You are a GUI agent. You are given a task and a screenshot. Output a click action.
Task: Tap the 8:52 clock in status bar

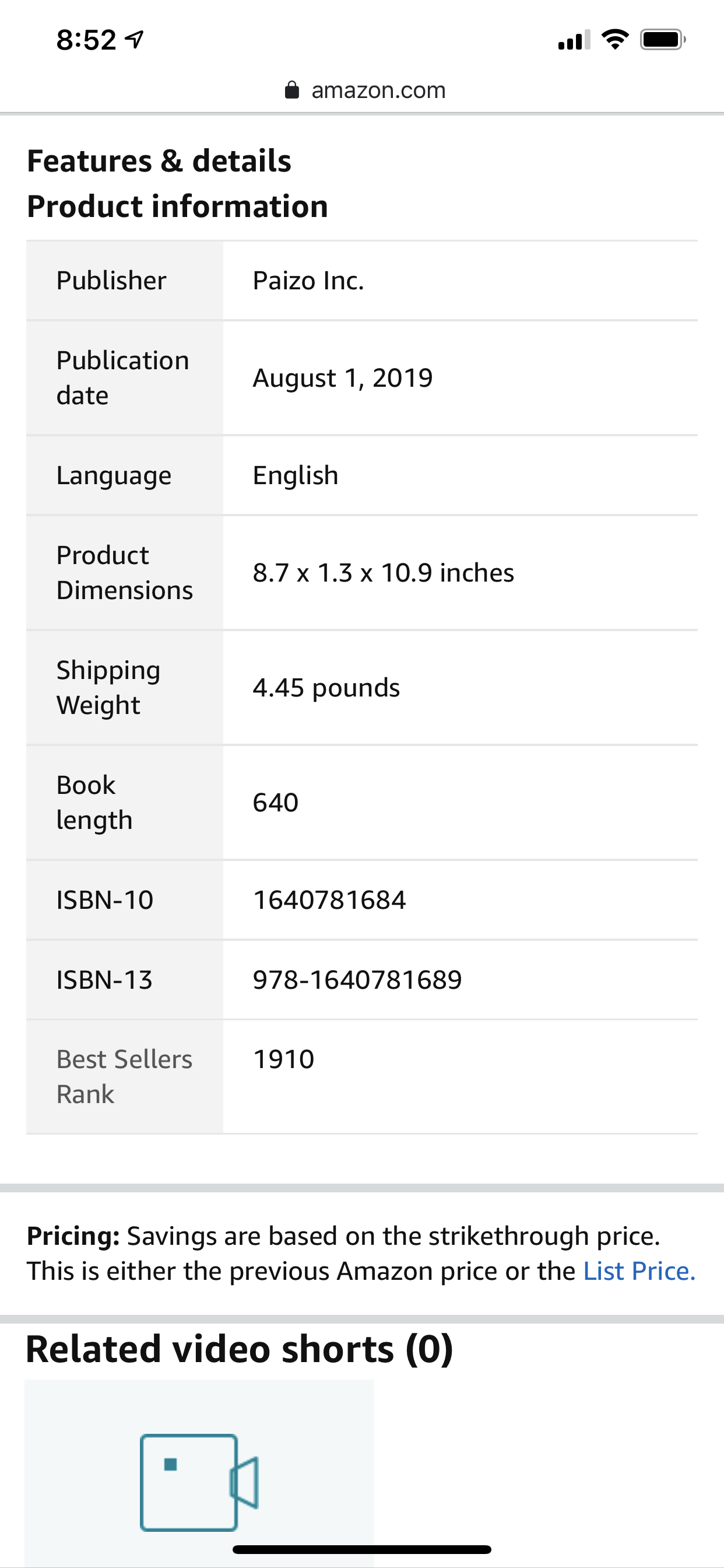[86, 40]
